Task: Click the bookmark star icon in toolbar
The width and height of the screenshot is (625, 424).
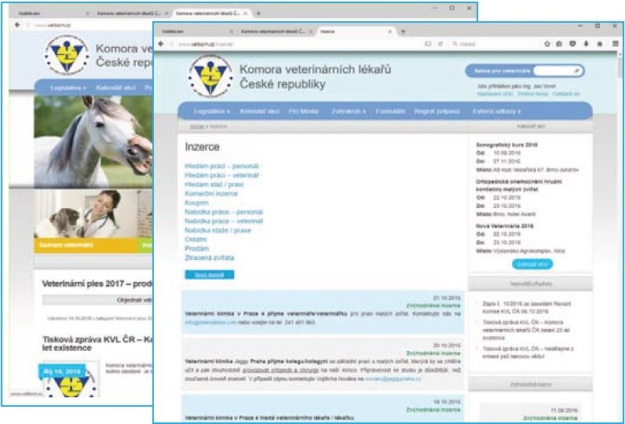Action: (546, 45)
